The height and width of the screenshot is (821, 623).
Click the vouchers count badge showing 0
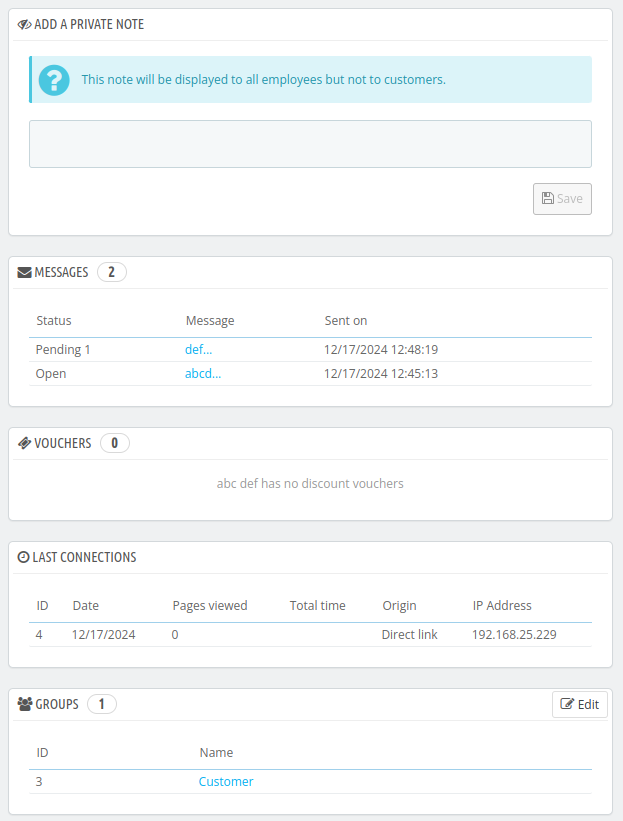coord(114,443)
